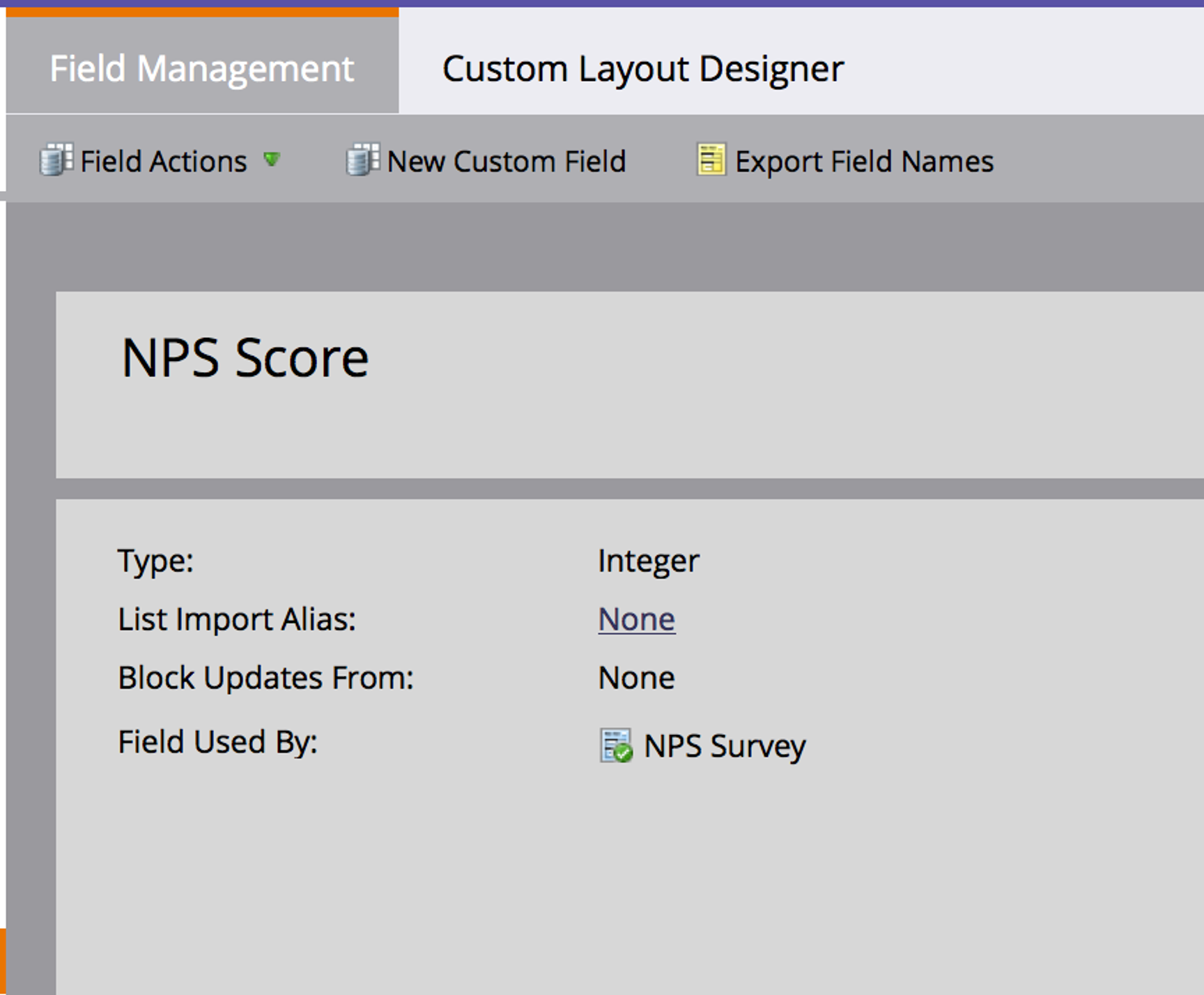Select the Type: label
Image resolution: width=1204 pixels, height=995 pixels.
tap(155, 561)
